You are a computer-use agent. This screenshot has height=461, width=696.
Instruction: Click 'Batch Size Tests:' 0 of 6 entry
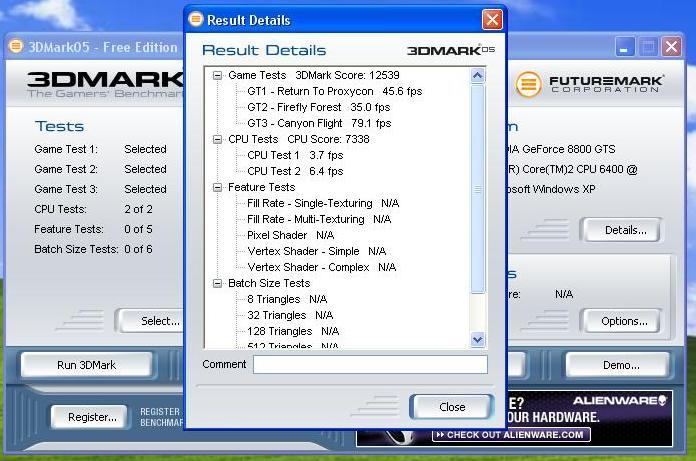(x=93, y=249)
